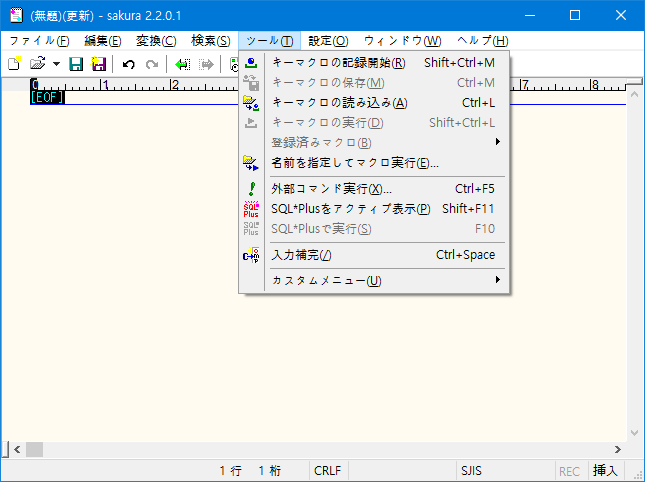Image resolution: width=645 pixels, height=482 pixels.
Task: Click the 1 桁 column status
Action: pyautogui.click(x=270, y=470)
